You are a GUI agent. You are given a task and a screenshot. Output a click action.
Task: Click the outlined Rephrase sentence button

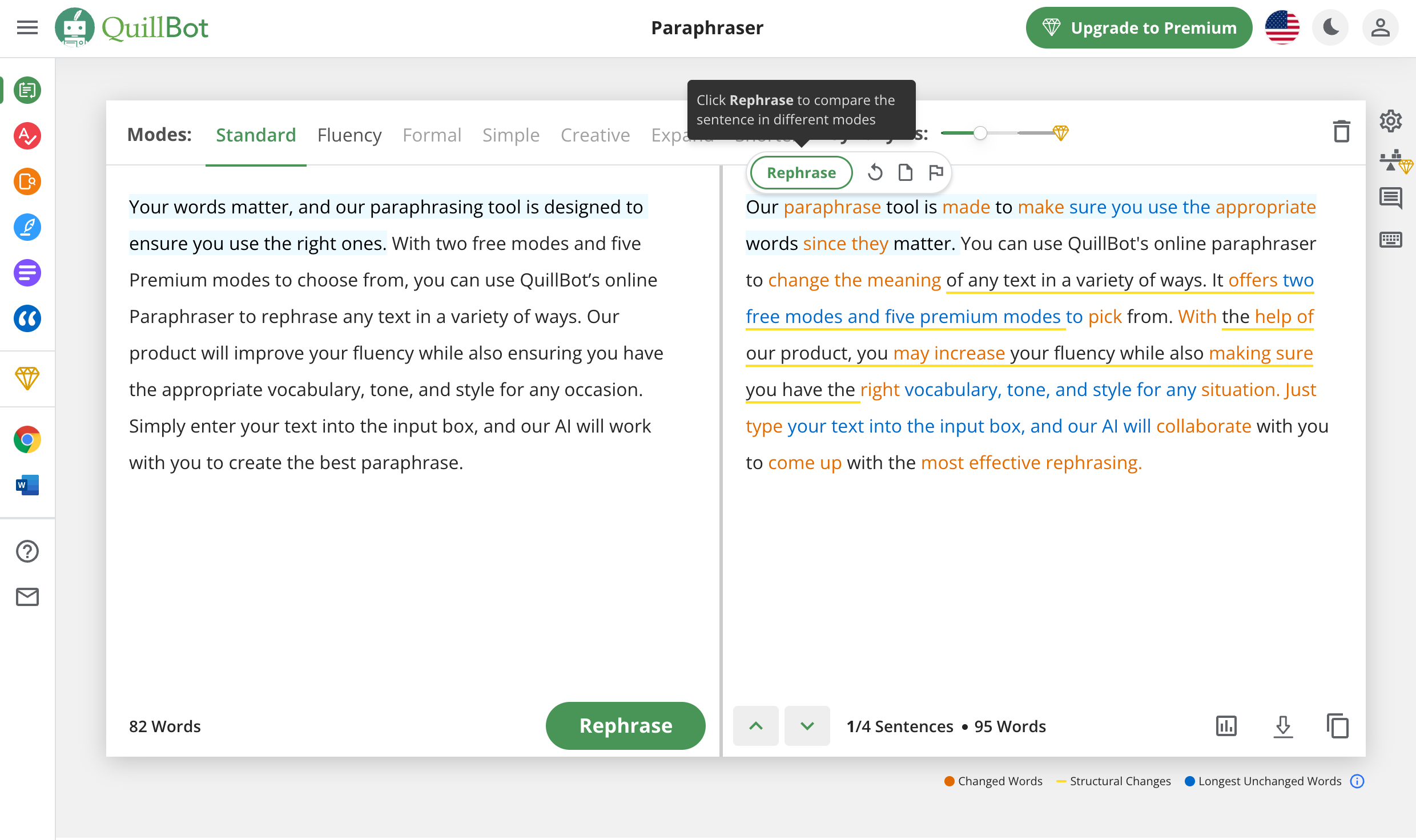coord(801,172)
